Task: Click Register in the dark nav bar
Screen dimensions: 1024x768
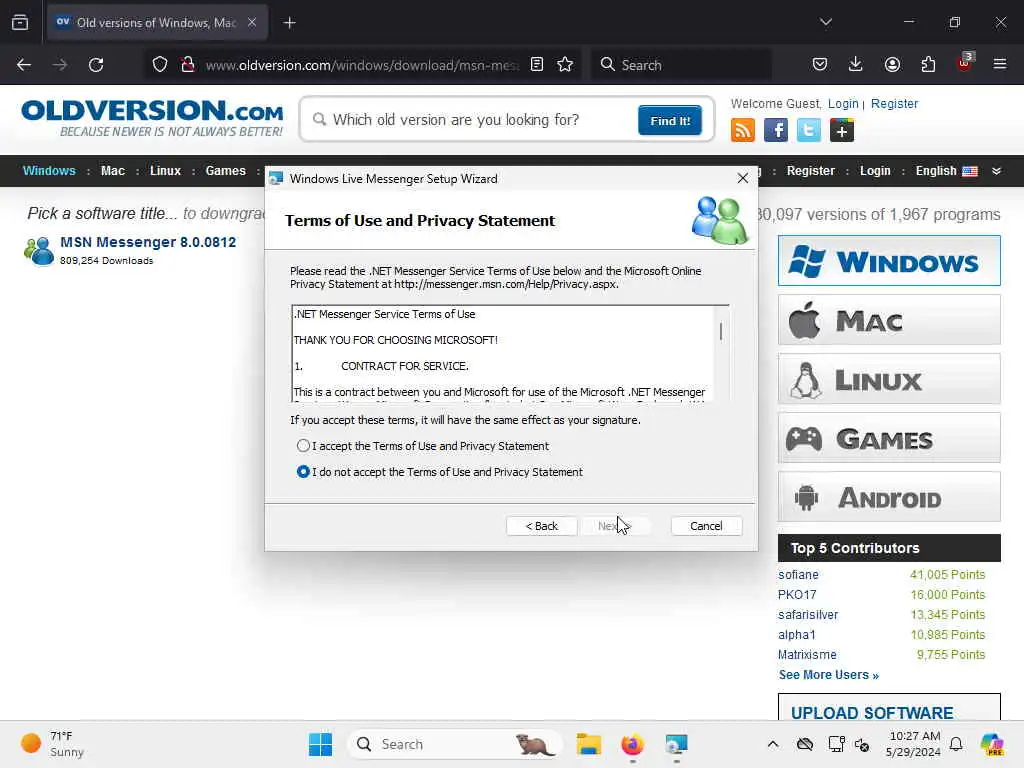Action: pyautogui.click(x=810, y=171)
